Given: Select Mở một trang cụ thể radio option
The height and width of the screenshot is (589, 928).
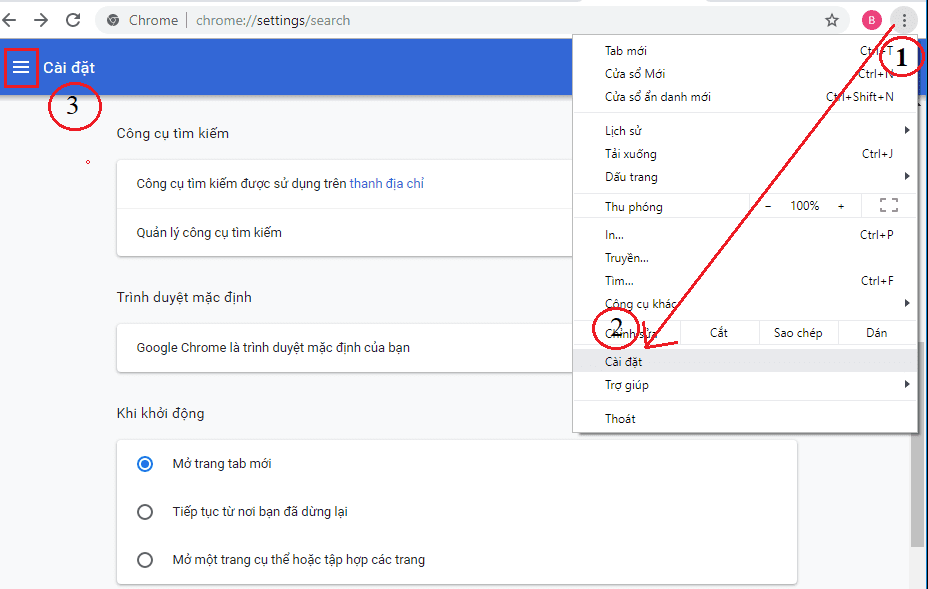Looking at the screenshot, I should tap(146, 560).
